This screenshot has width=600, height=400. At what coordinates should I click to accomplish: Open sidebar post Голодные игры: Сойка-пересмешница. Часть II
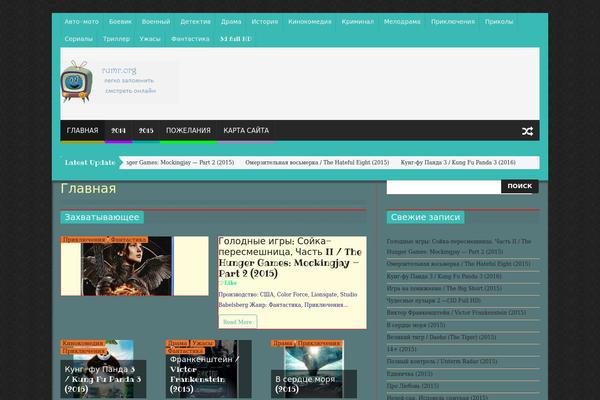click(x=459, y=247)
